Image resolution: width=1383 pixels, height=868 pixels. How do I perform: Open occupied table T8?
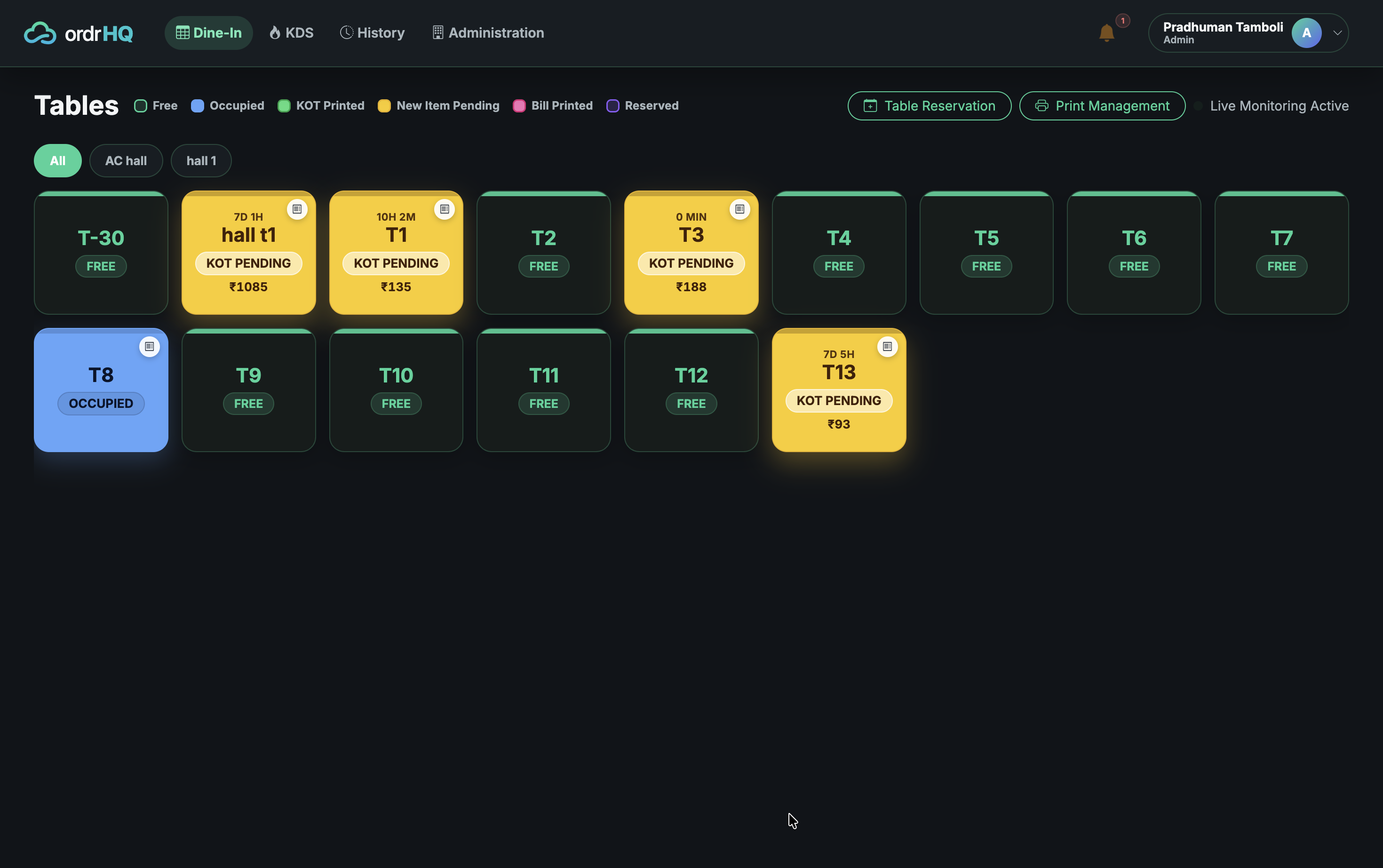point(101,390)
